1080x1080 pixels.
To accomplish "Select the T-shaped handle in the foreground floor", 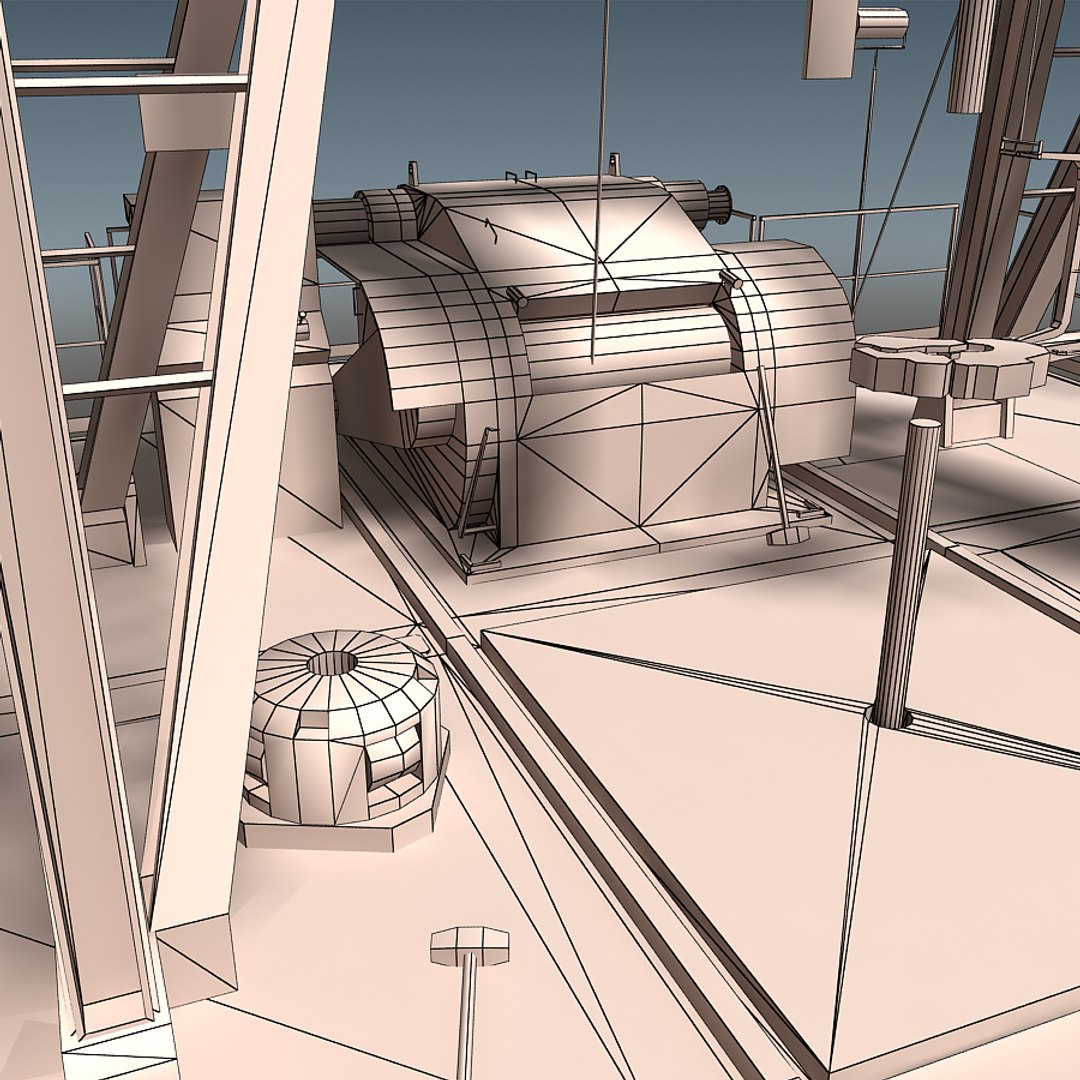I will pyautogui.click(x=470, y=1002).
